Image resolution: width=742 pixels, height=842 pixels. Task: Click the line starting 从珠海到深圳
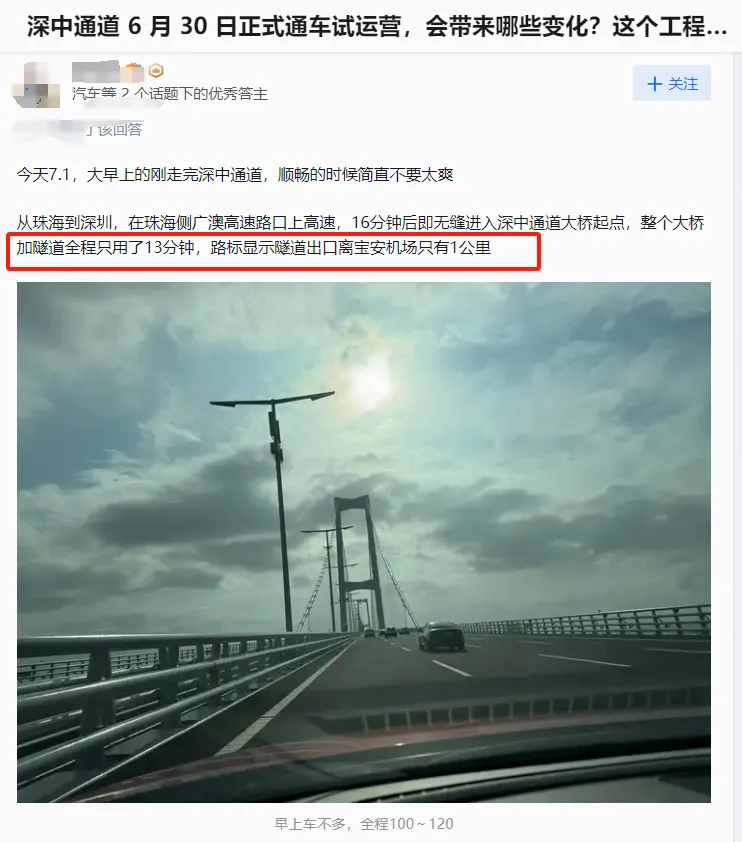tap(360, 222)
